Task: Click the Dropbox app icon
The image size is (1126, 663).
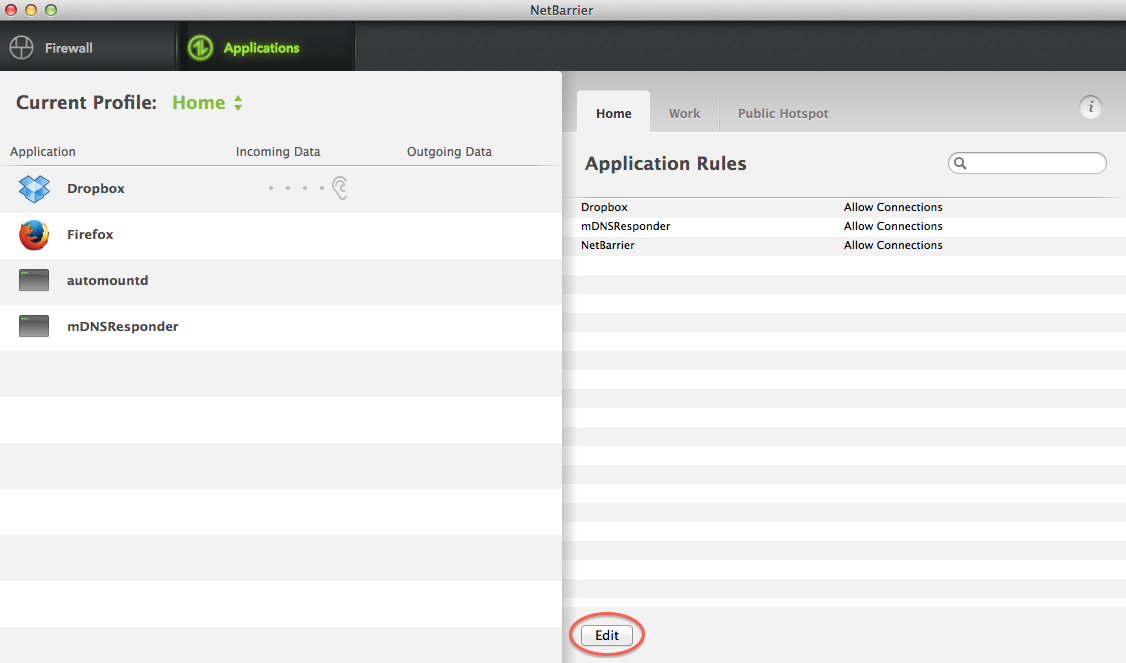Action: point(34,188)
